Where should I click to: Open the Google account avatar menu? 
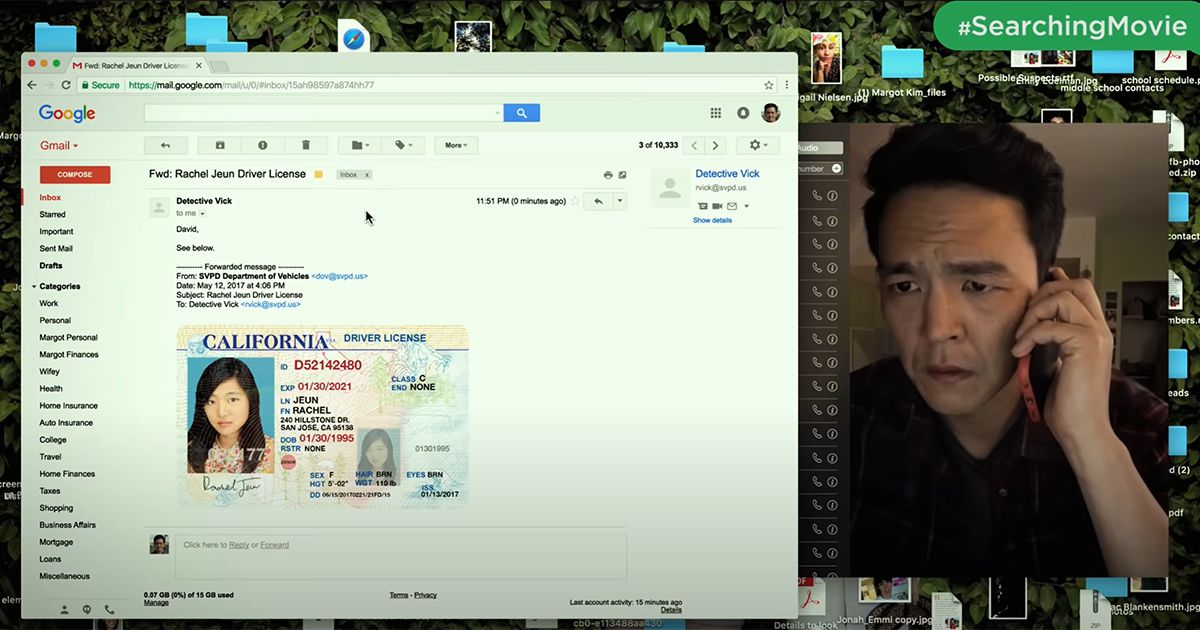771,113
